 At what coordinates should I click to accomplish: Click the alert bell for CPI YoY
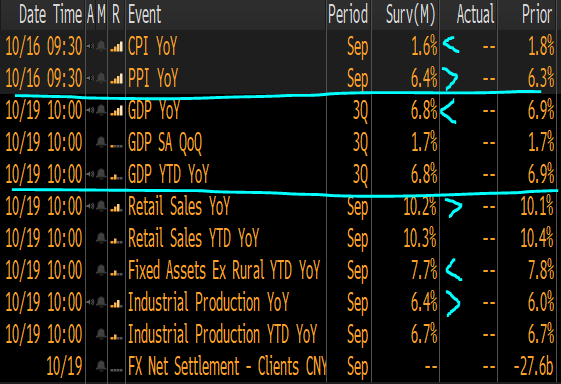pos(101,47)
